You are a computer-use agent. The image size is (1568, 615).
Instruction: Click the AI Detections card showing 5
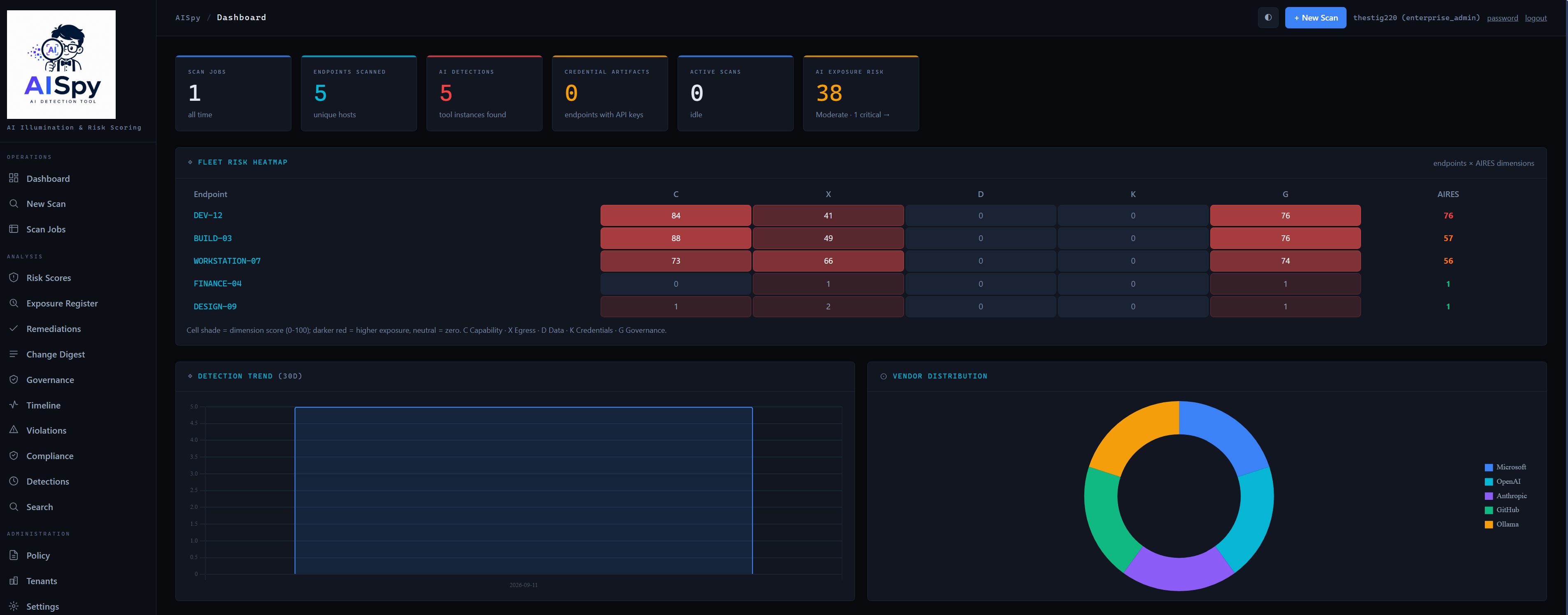484,93
